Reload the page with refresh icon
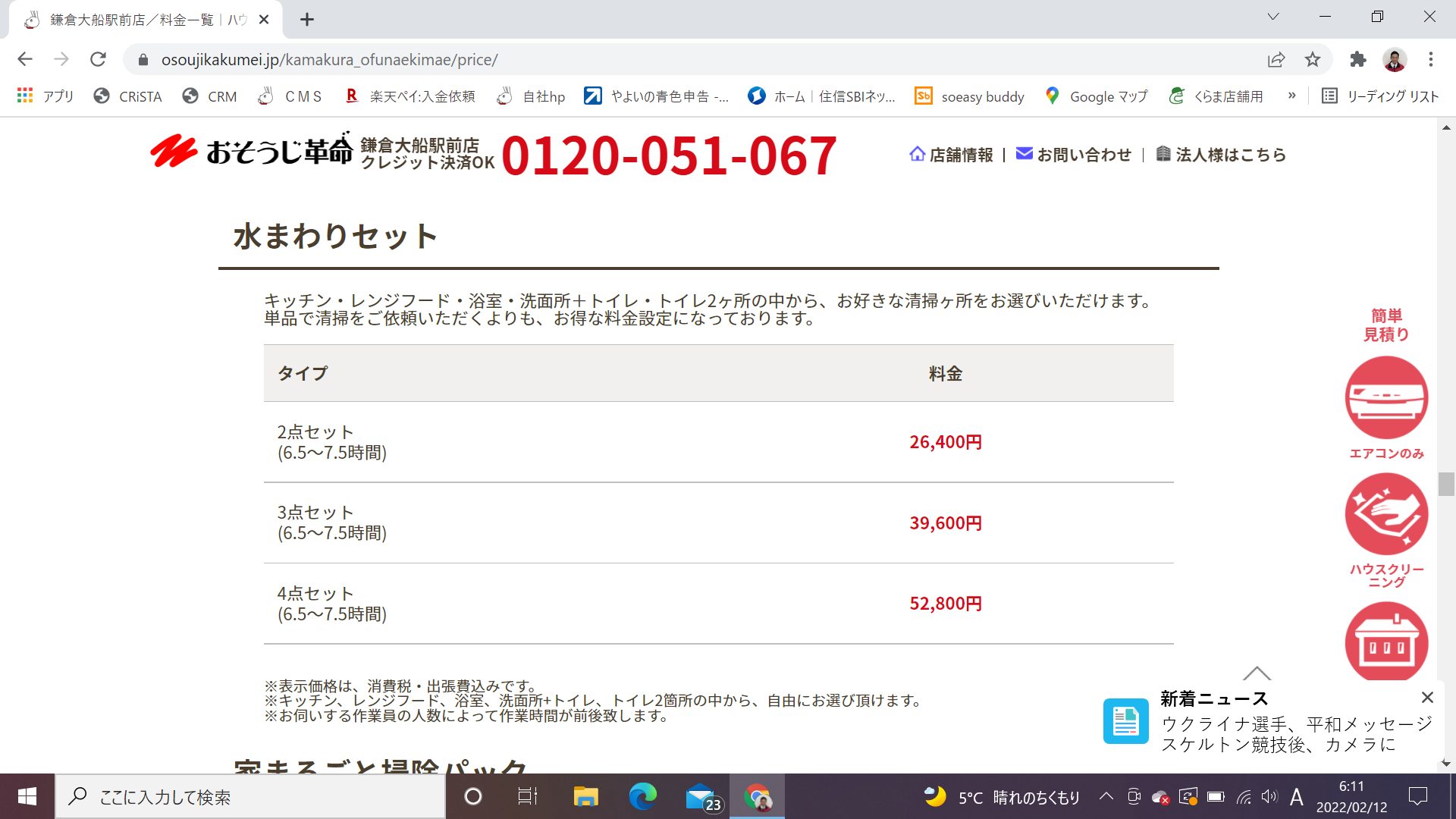The height and width of the screenshot is (819, 1456). [98, 59]
